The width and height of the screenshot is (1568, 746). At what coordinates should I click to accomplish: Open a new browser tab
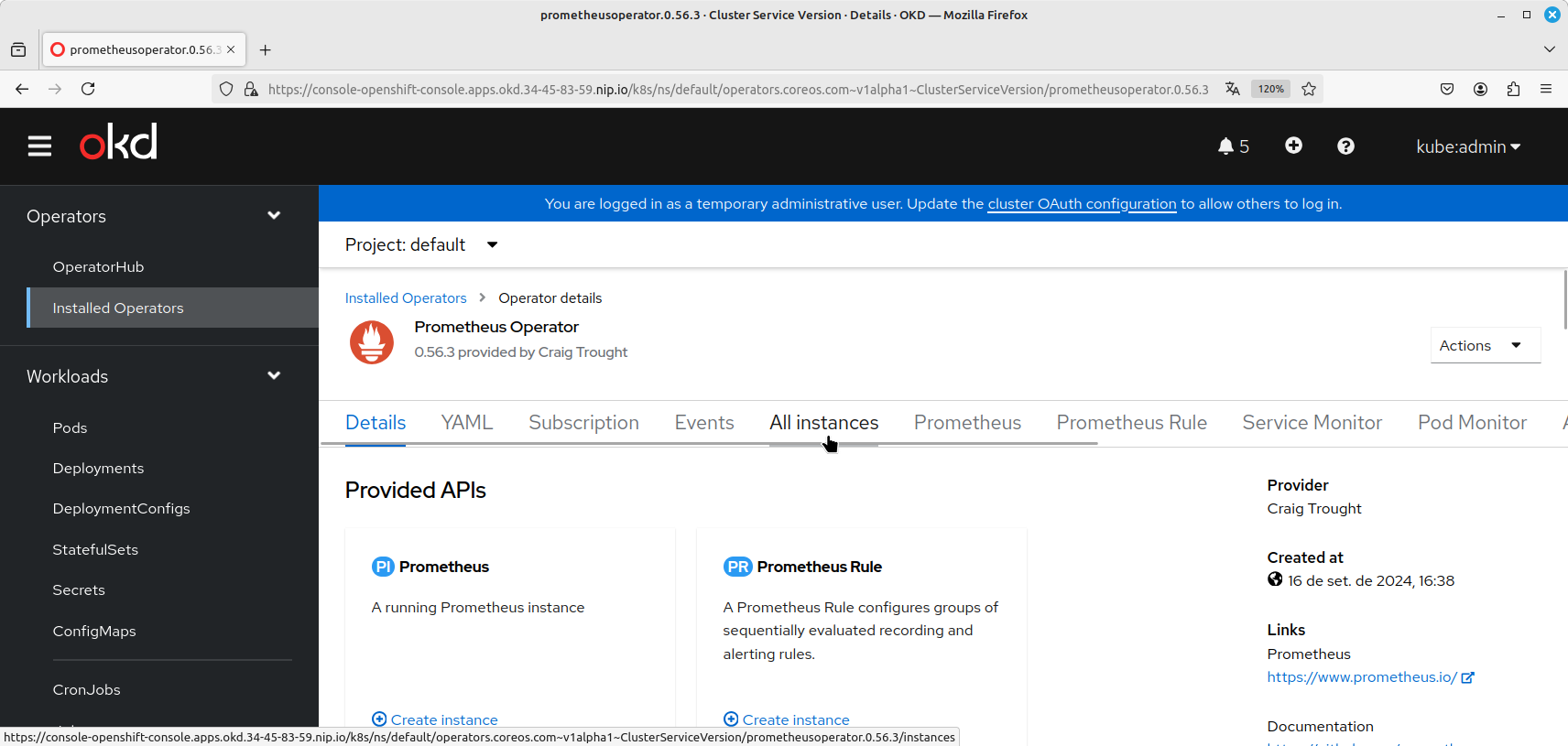[x=265, y=49]
